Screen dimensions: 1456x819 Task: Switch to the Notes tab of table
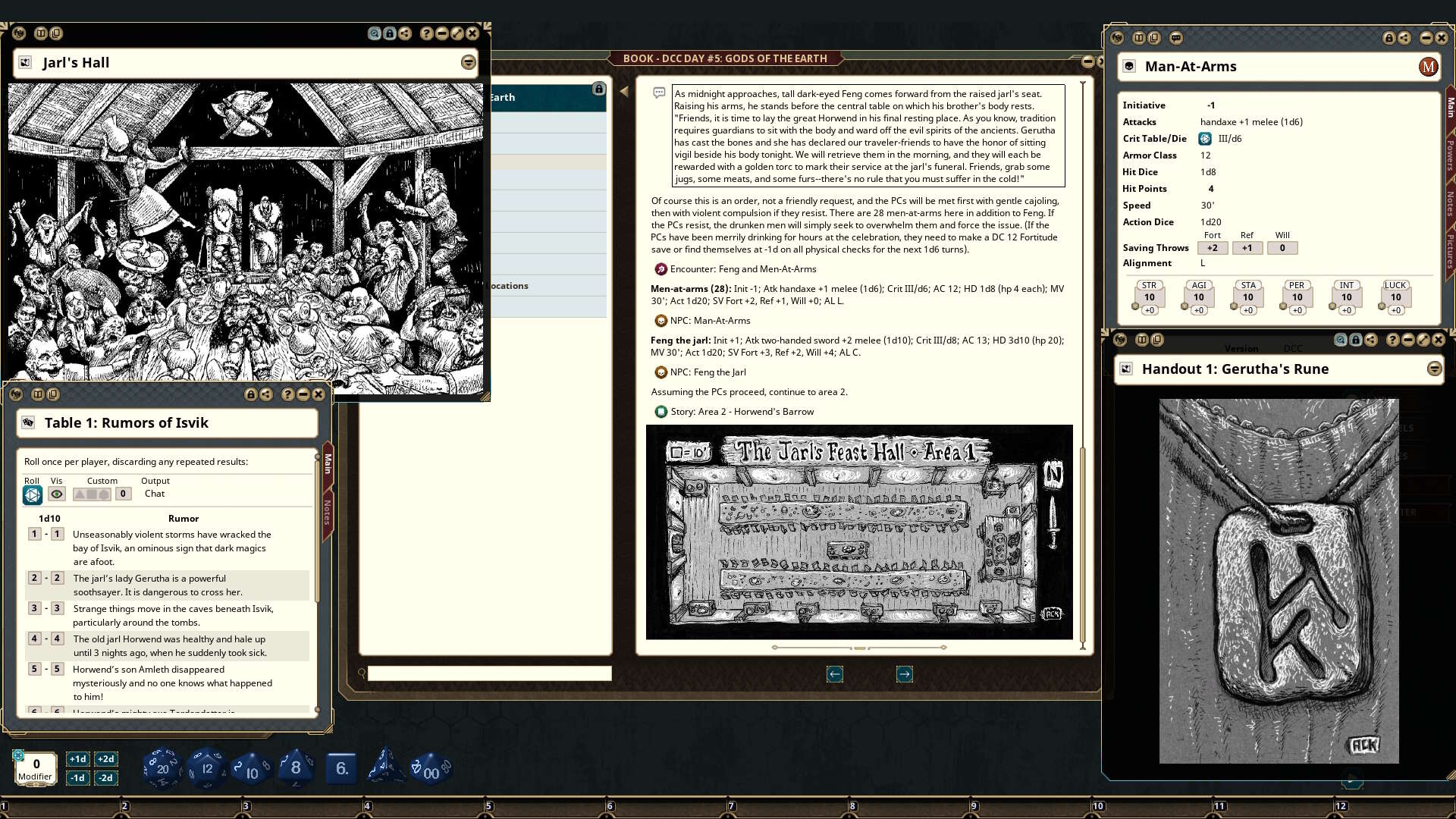(x=328, y=513)
